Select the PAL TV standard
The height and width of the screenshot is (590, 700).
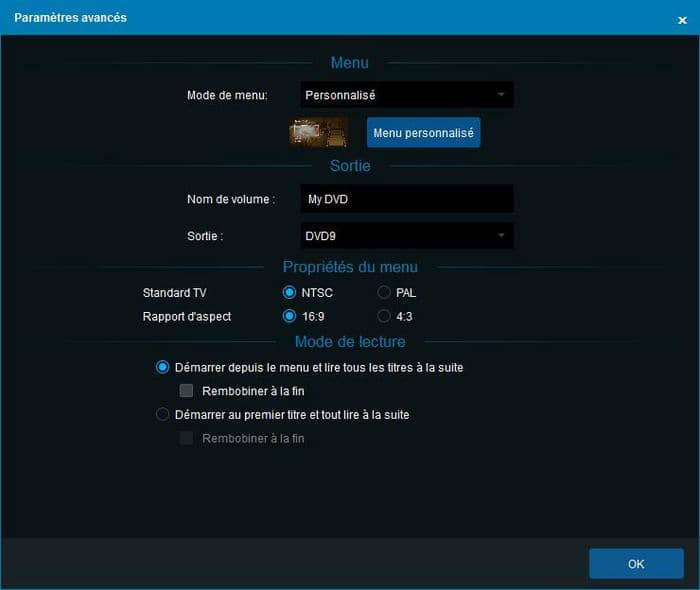[383, 292]
